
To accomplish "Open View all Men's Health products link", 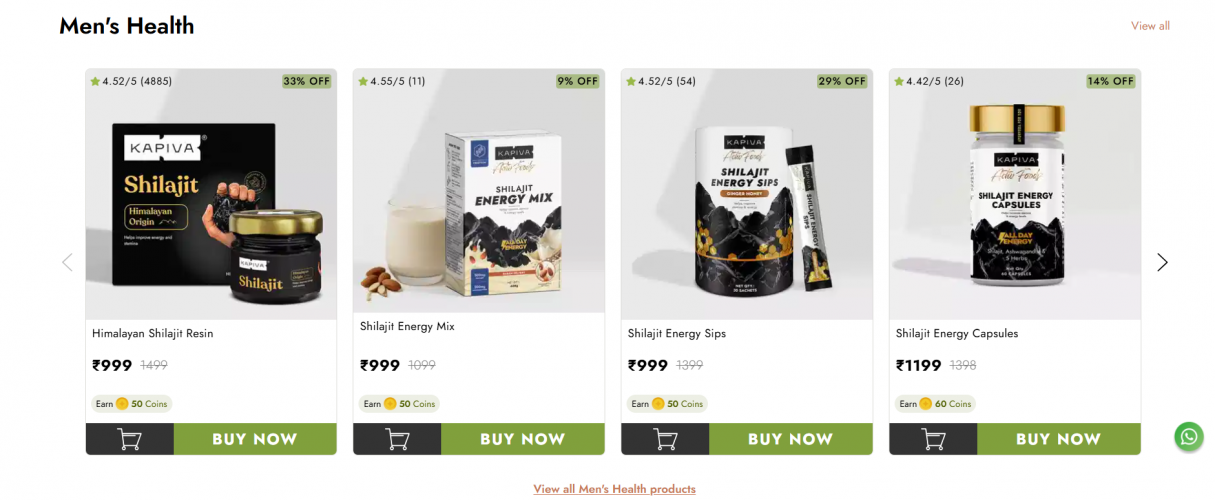I will point(614,489).
